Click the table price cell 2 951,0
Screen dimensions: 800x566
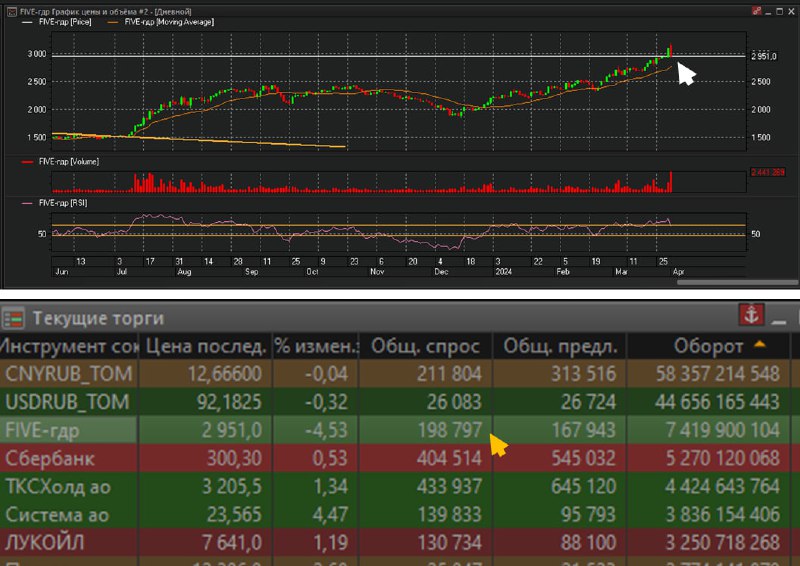click(x=206, y=430)
